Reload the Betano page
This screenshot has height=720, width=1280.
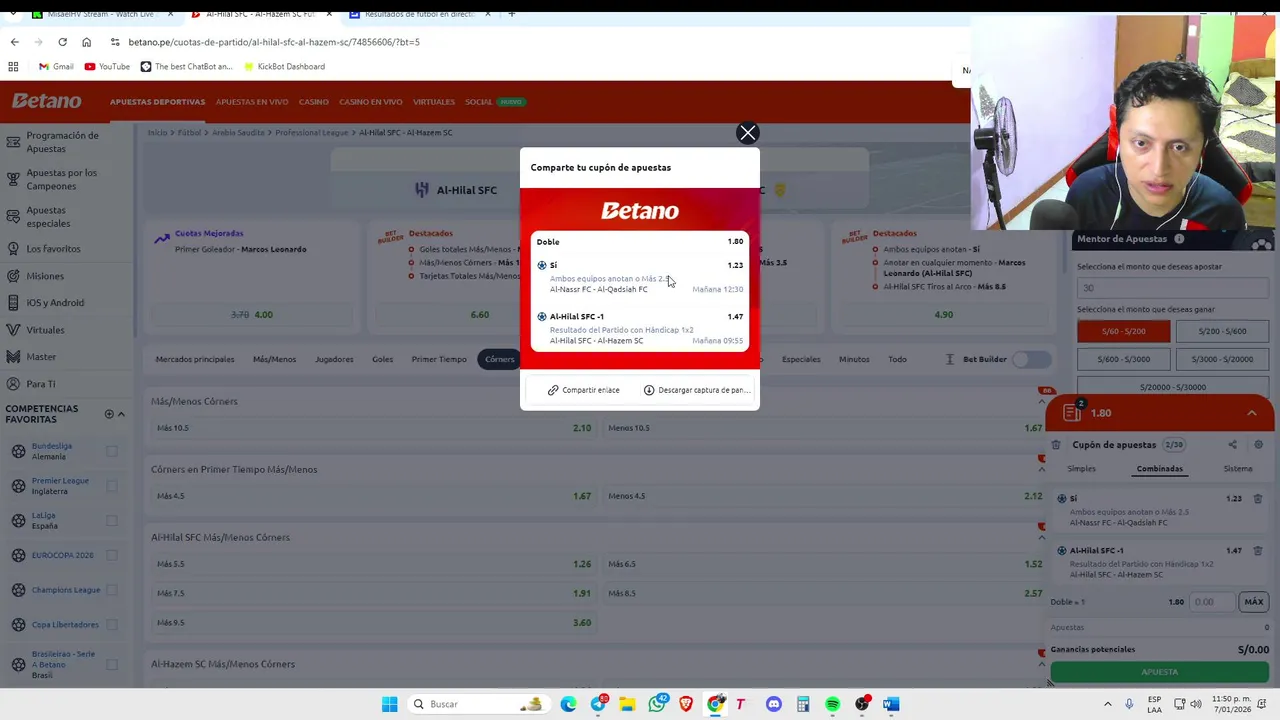pos(62,42)
